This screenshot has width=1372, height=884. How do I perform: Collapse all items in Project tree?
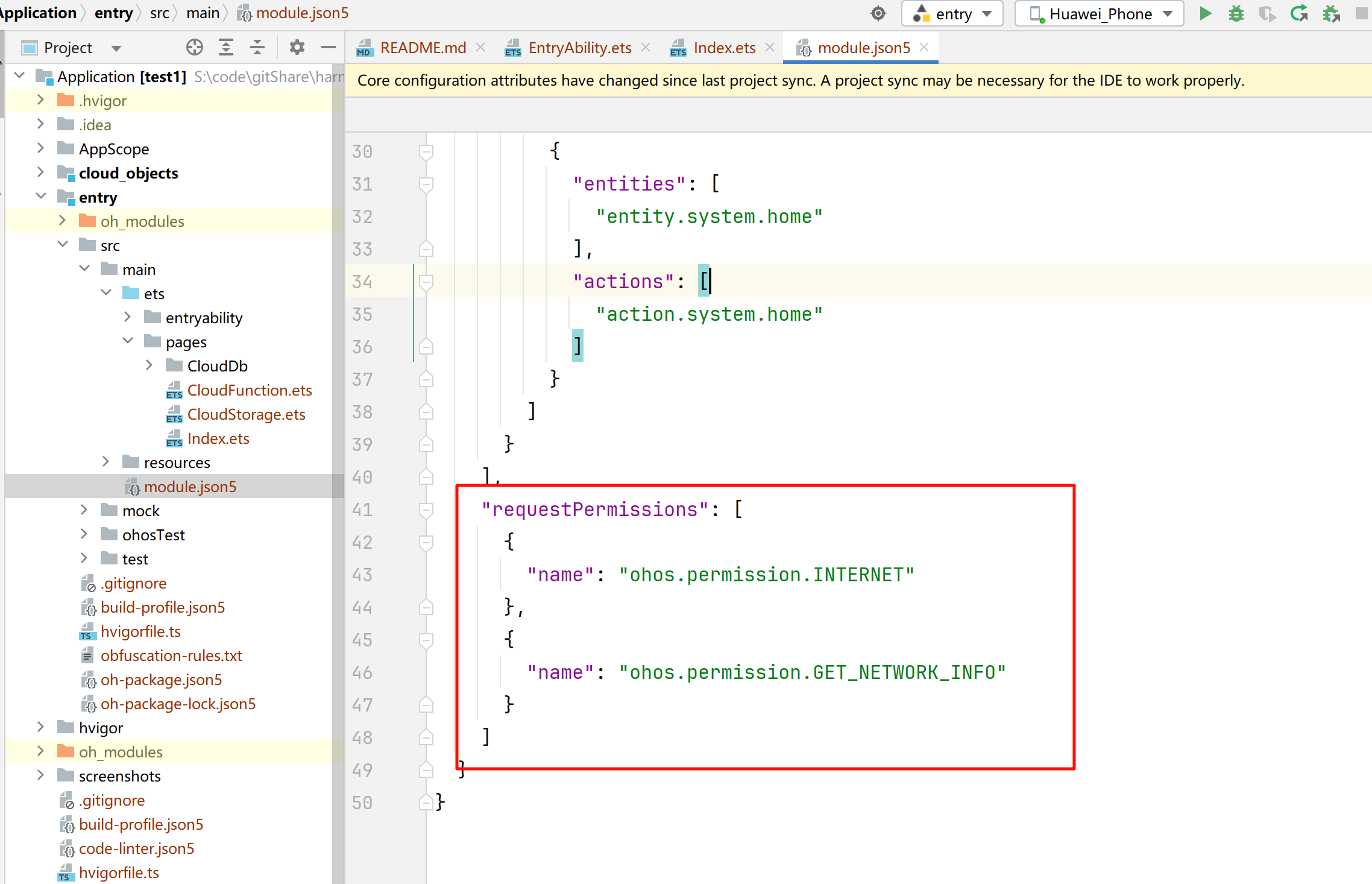(x=257, y=47)
